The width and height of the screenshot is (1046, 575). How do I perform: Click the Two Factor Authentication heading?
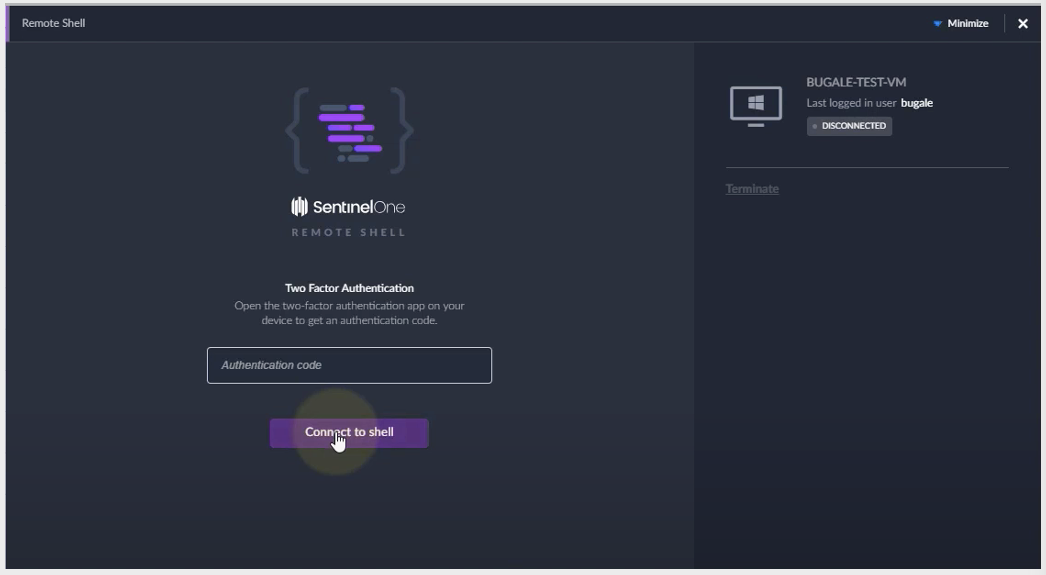(349, 288)
